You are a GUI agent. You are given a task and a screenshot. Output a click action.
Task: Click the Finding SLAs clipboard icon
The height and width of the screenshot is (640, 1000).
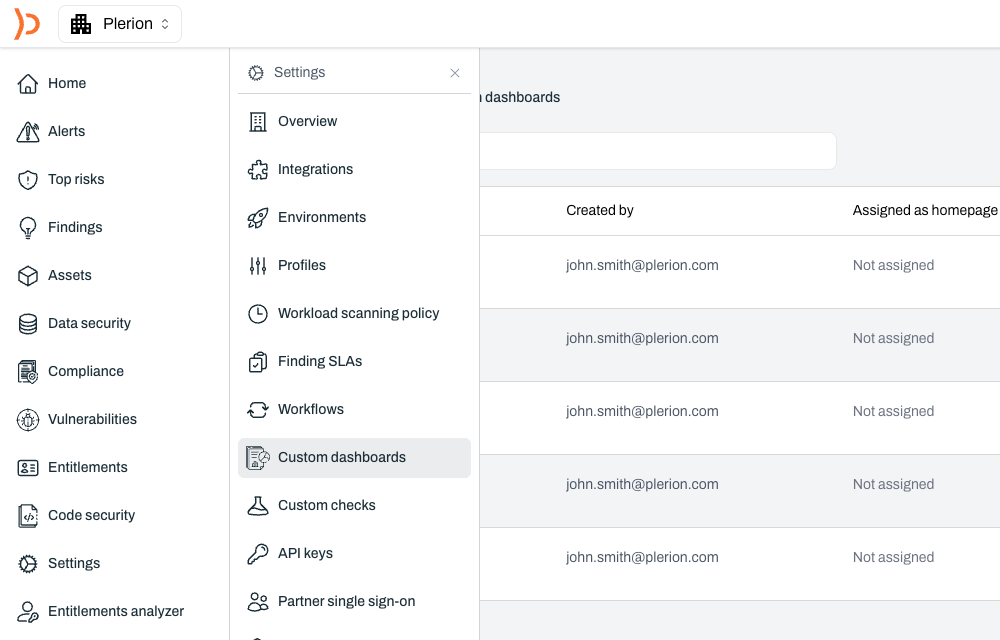(x=258, y=362)
